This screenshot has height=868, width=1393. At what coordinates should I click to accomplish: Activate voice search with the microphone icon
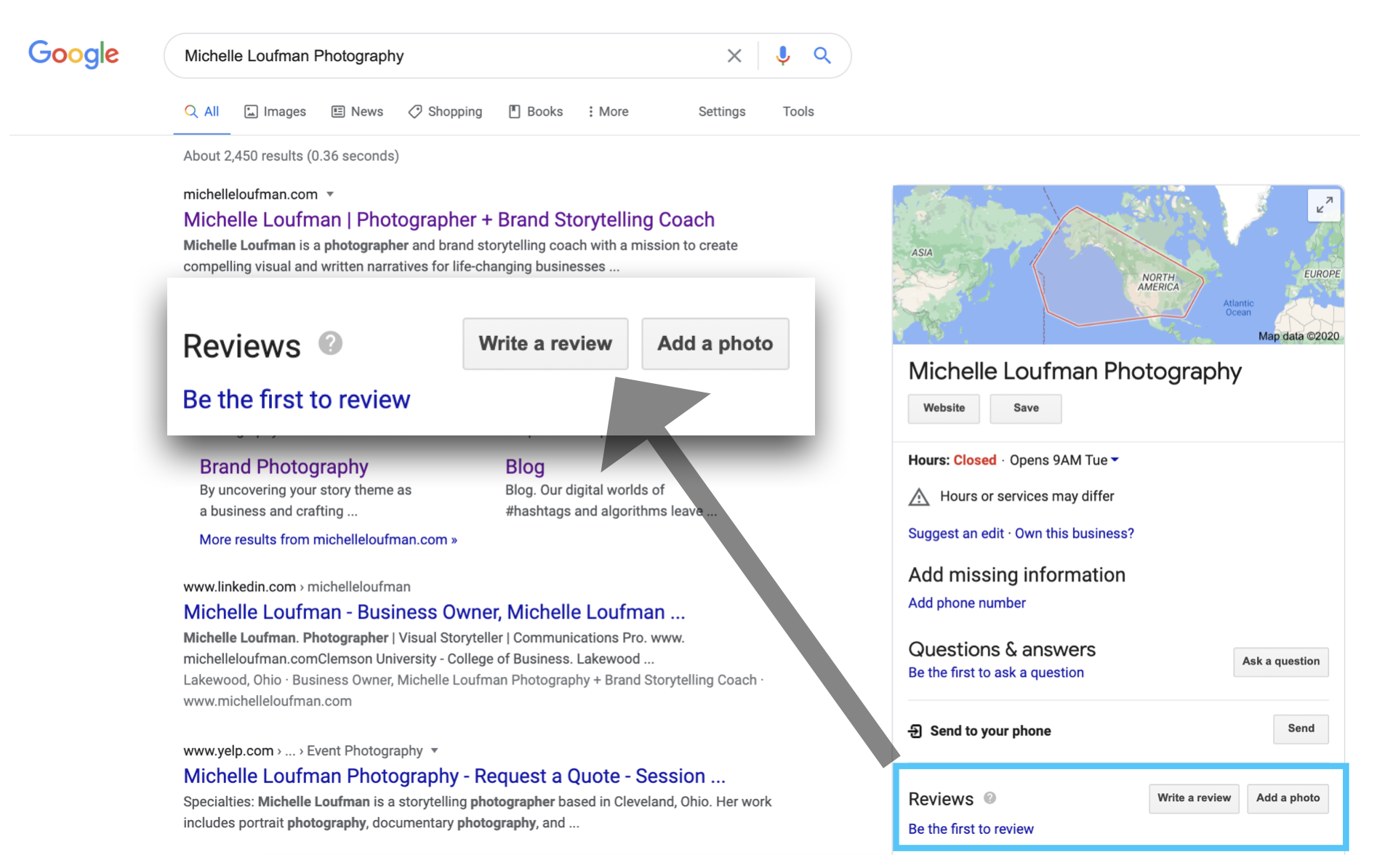click(782, 55)
